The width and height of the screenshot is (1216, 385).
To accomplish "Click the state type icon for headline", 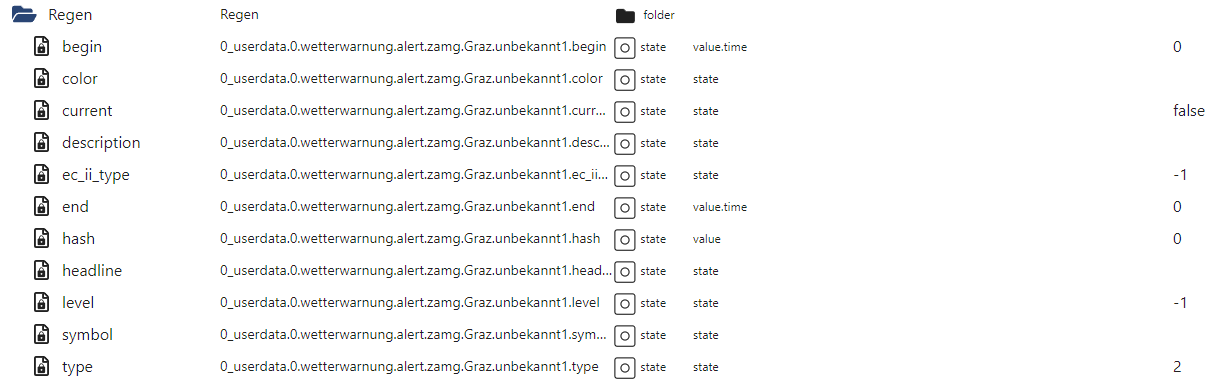I will (x=625, y=271).
